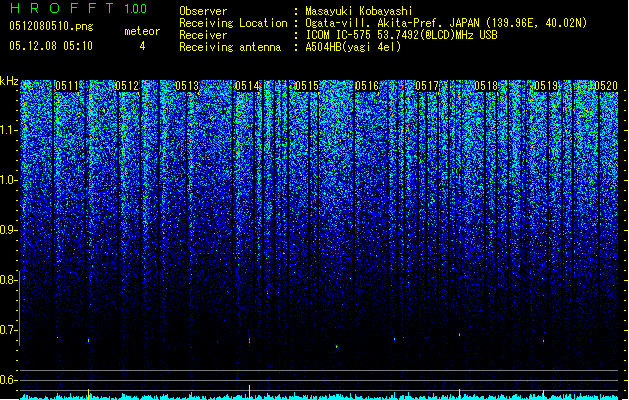Click the meteor echo between 0517 and 0518
Viewport: 629px width, 400px height.
459,335
